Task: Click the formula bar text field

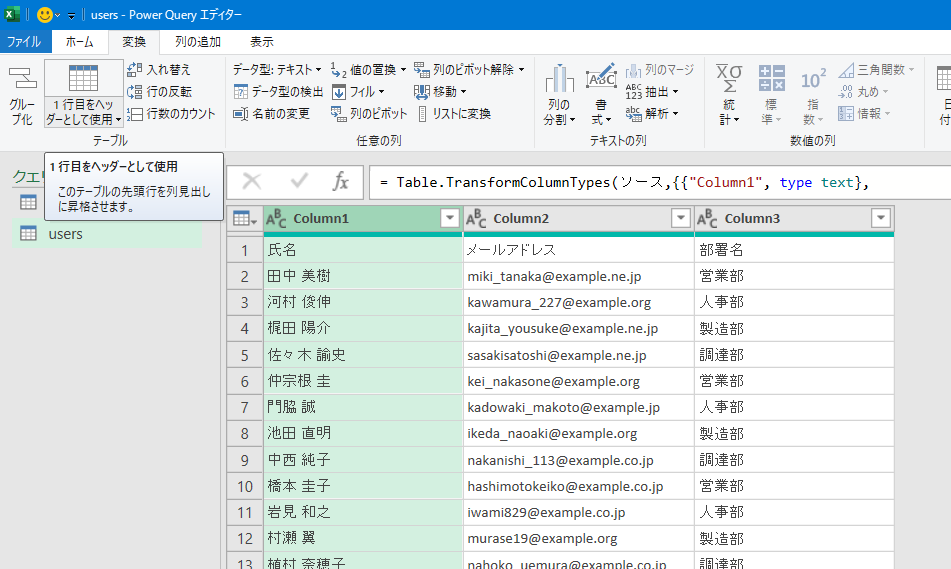Action: point(659,182)
